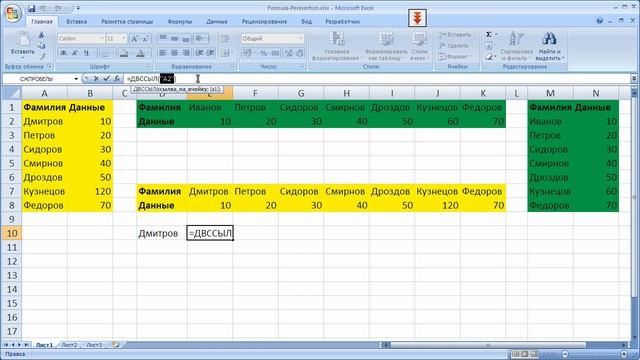The image size is (640, 360).
Task: Click Decrease Font Size icon
Action: [x=145, y=38]
